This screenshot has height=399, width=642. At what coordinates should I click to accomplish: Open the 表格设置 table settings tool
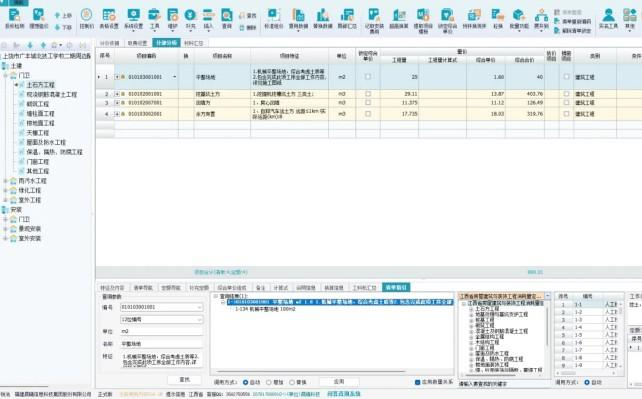(109, 15)
